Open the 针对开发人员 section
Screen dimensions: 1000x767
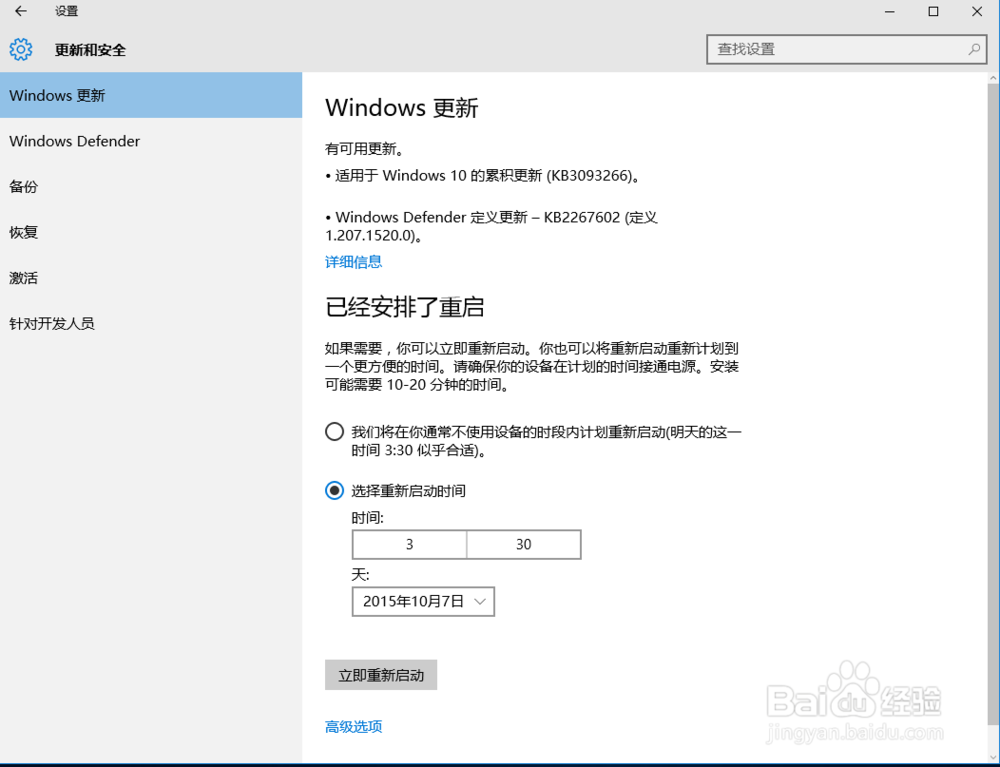coord(151,324)
